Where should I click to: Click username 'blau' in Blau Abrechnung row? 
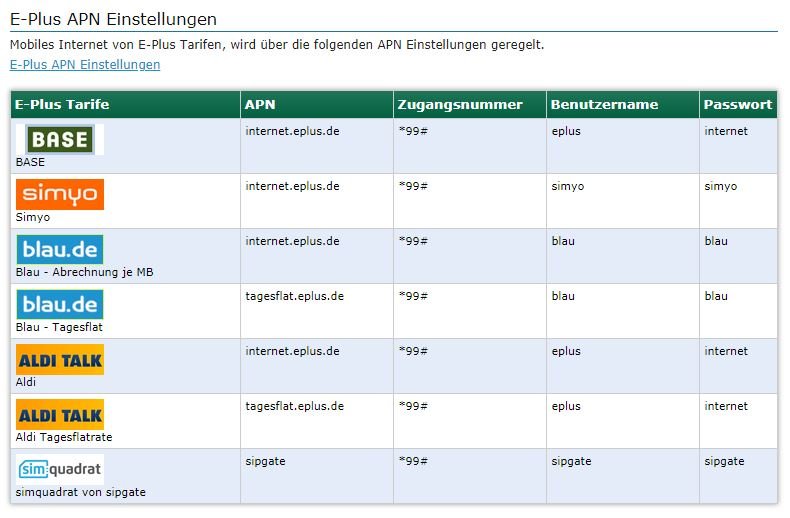(563, 241)
